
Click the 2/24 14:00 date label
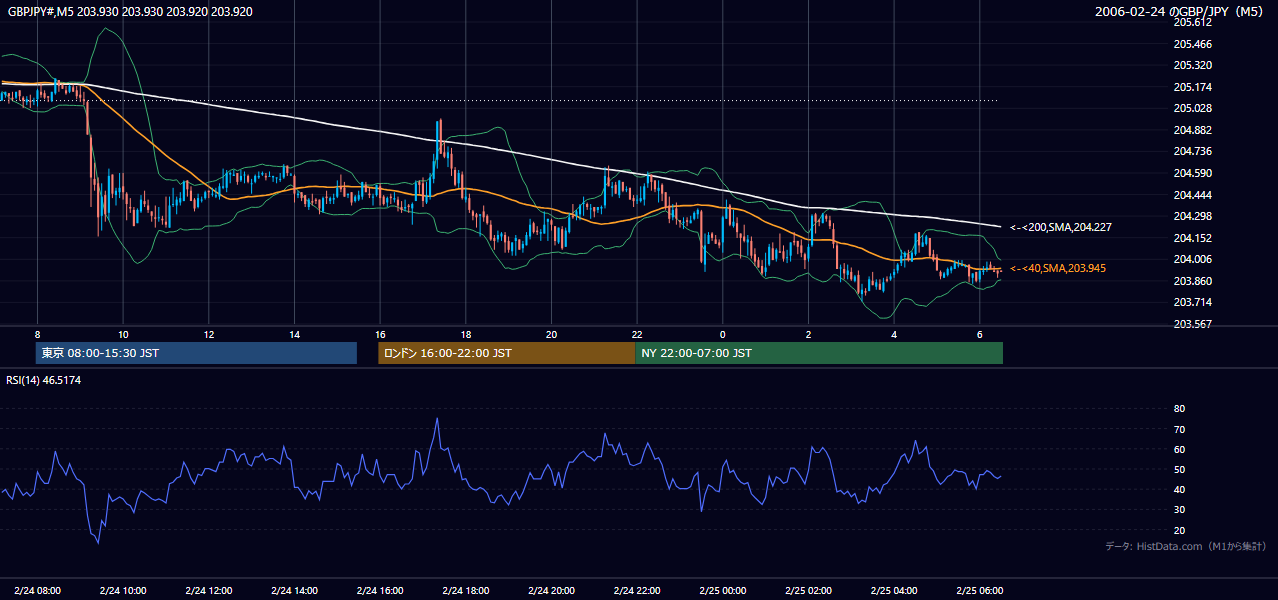pos(294,590)
